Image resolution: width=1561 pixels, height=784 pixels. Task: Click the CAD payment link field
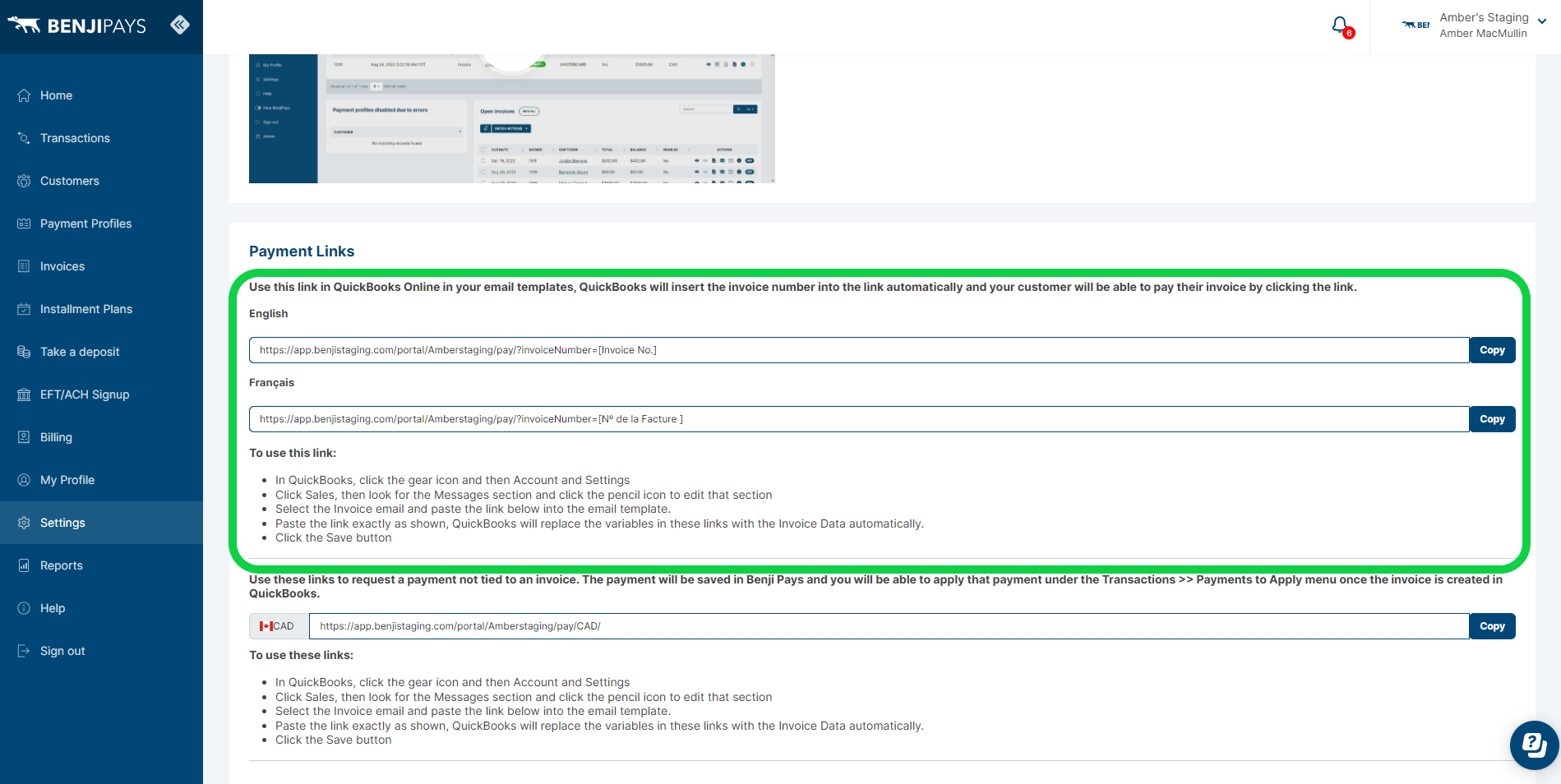tap(889, 626)
